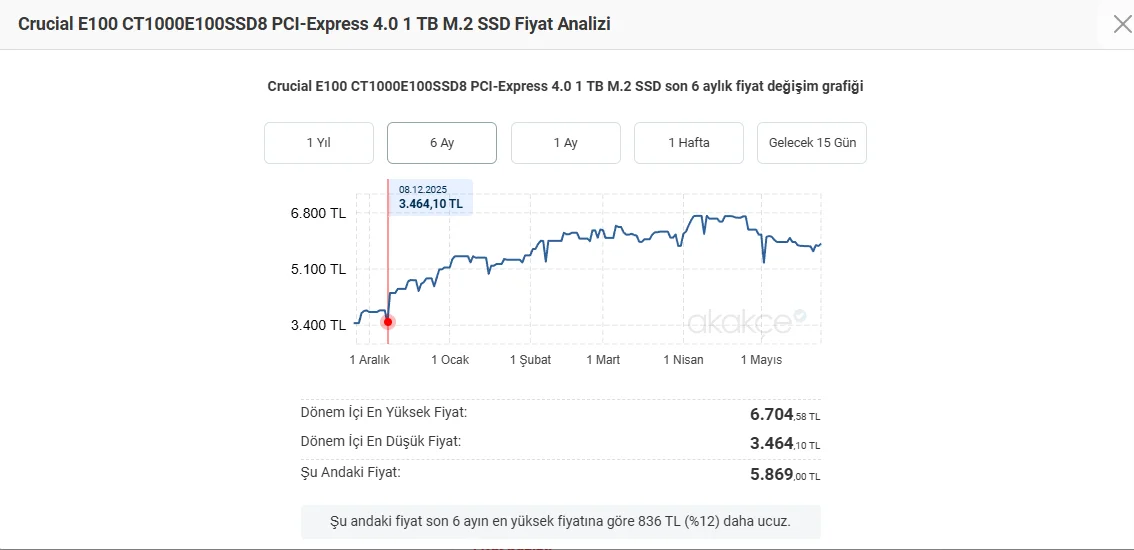Click the 1 Aralık axis label
The height and width of the screenshot is (550, 1134).
pyautogui.click(x=370, y=360)
